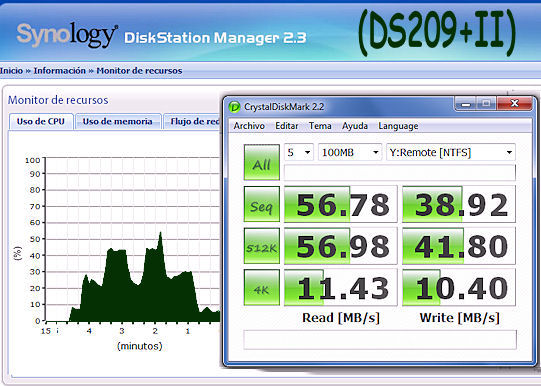Viewport: 541px width, 386px height.
Task: Open the Language menu
Action: click(398, 126)
